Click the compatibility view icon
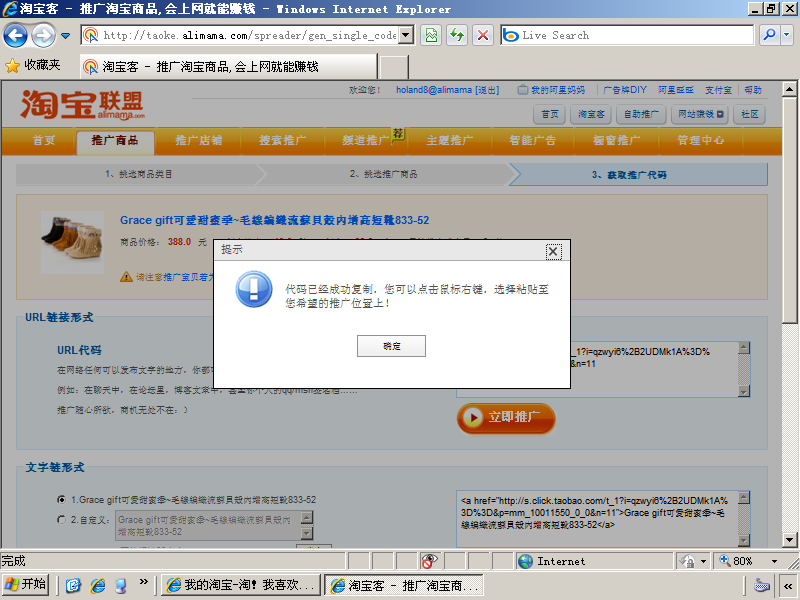Image resolution: width=800 pixels, height=600 pixels. pyautogui.click(x=431, y=35)
